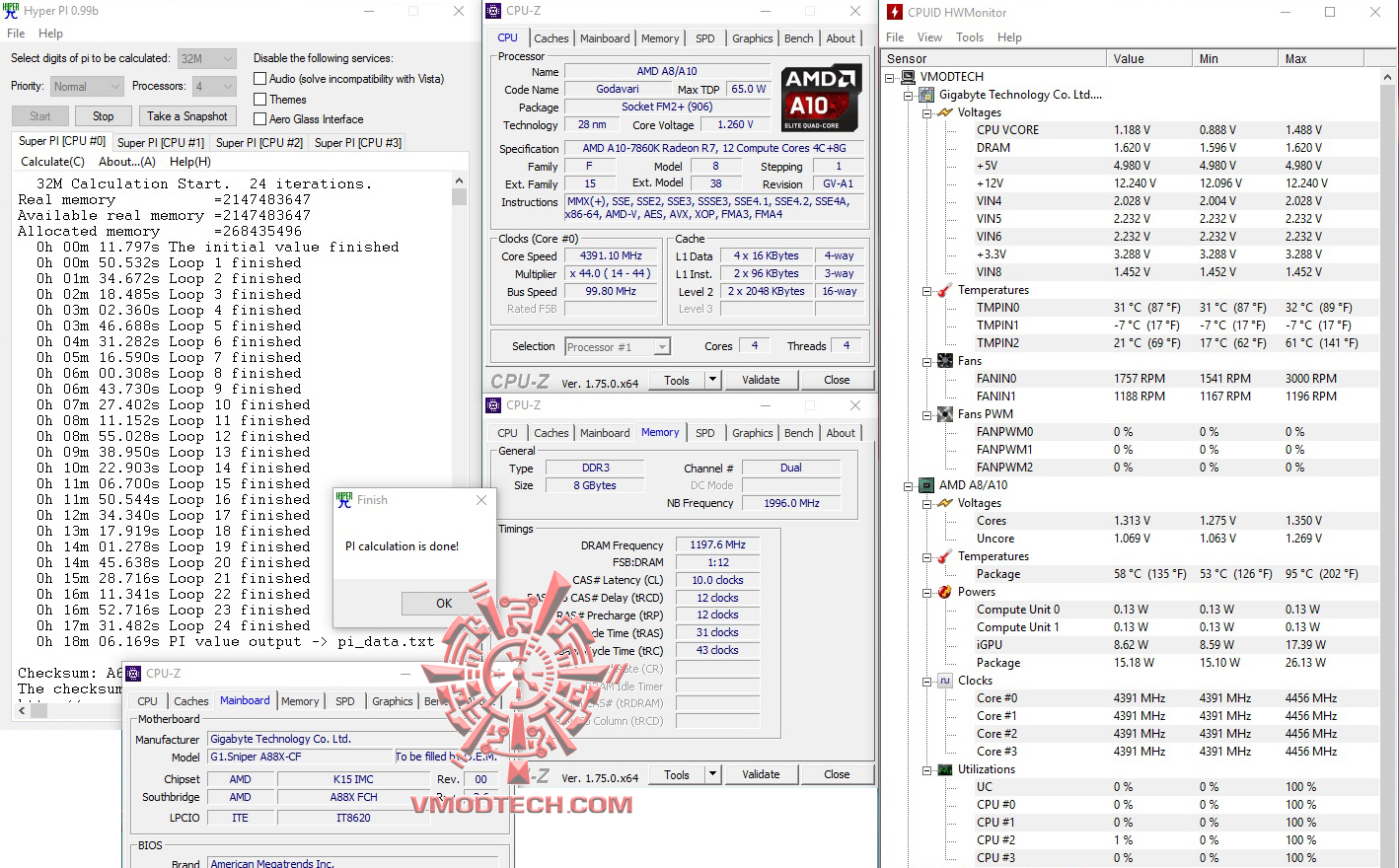
Task: Click the Clocks icon in HWMonitor tree
Action: (x=944, y=681)
